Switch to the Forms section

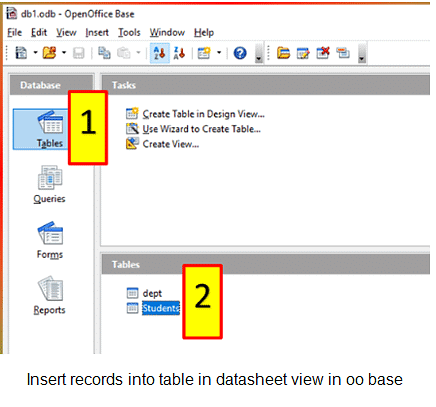click(x=50, y=240)
